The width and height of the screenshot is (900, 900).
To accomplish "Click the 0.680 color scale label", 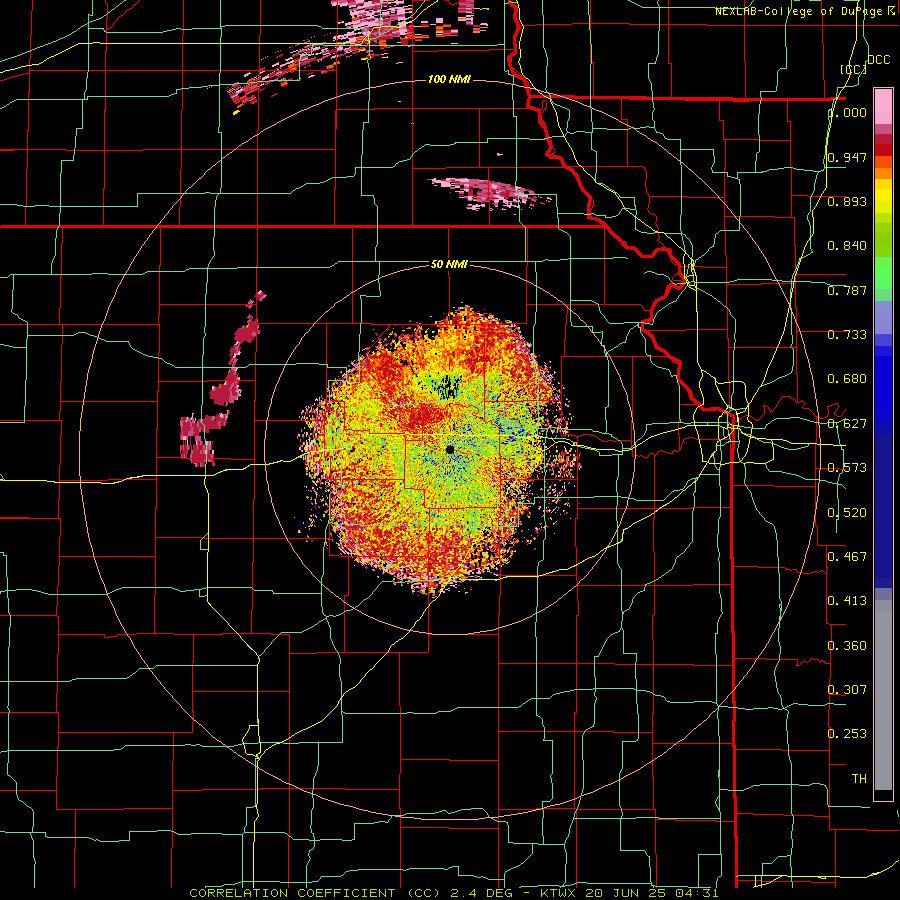I will (847, 379).
